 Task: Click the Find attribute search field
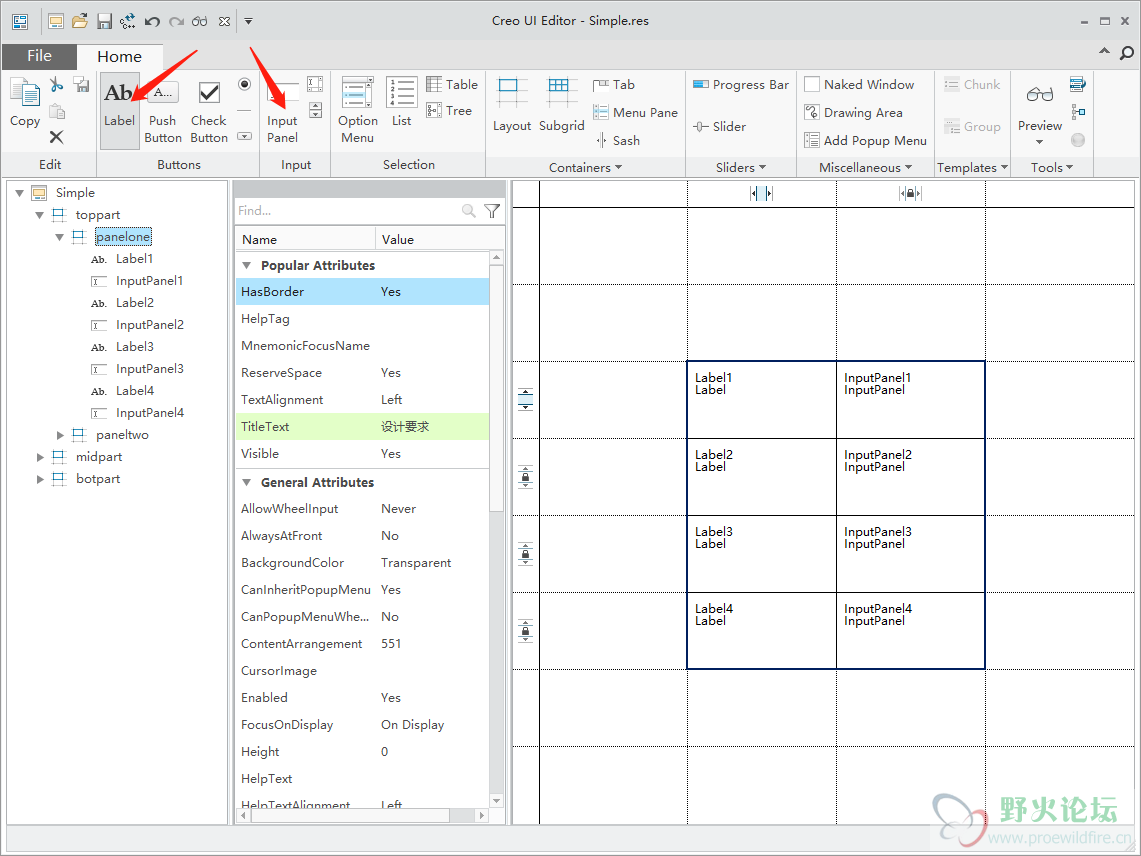tap(348, 211)
